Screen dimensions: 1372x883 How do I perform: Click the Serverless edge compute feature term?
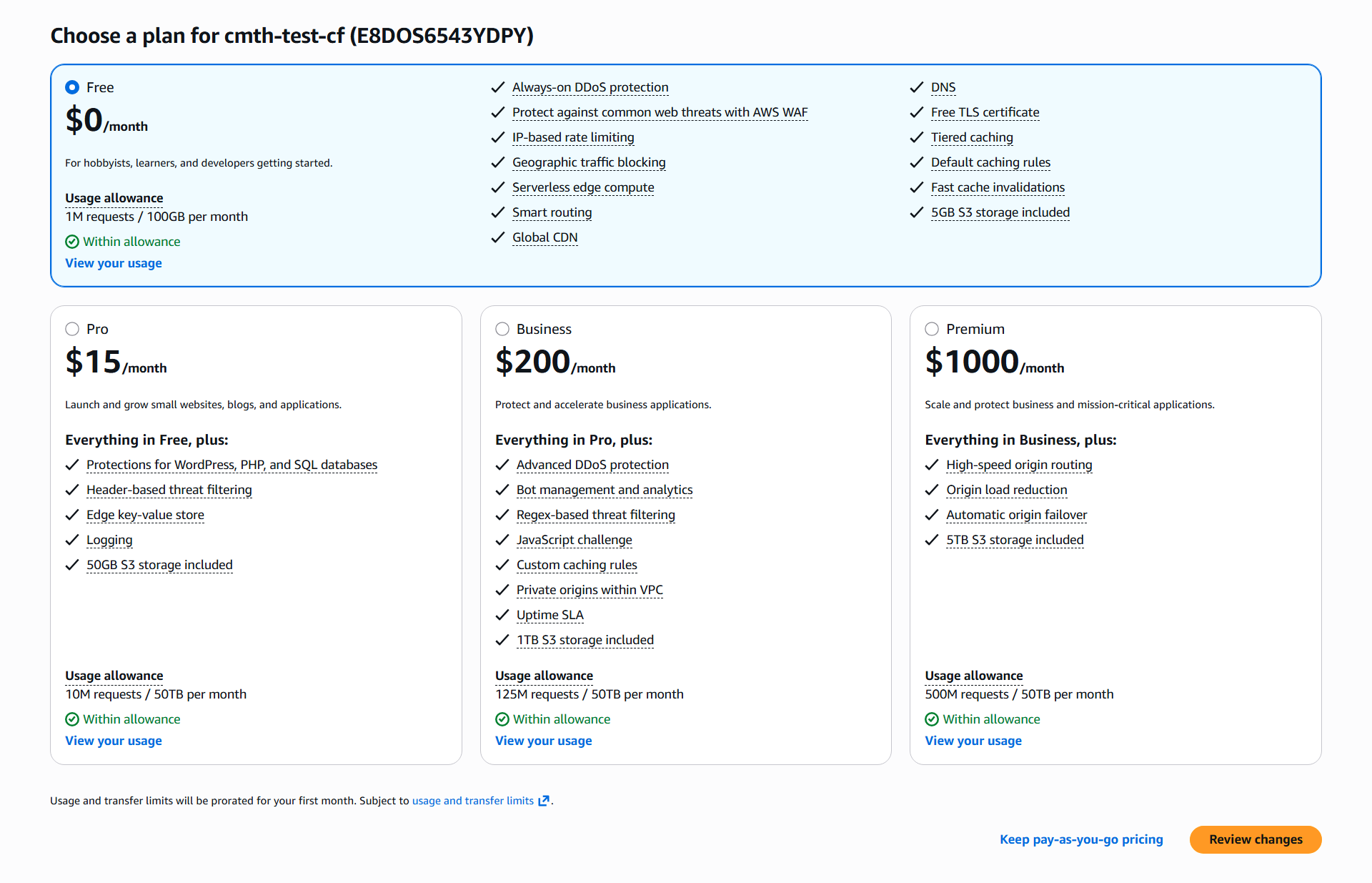coord(583,187)
